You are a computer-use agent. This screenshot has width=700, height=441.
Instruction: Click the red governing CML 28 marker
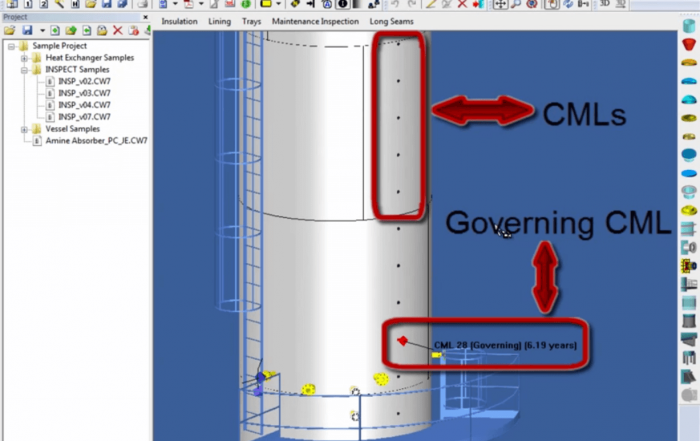point(402,341)
